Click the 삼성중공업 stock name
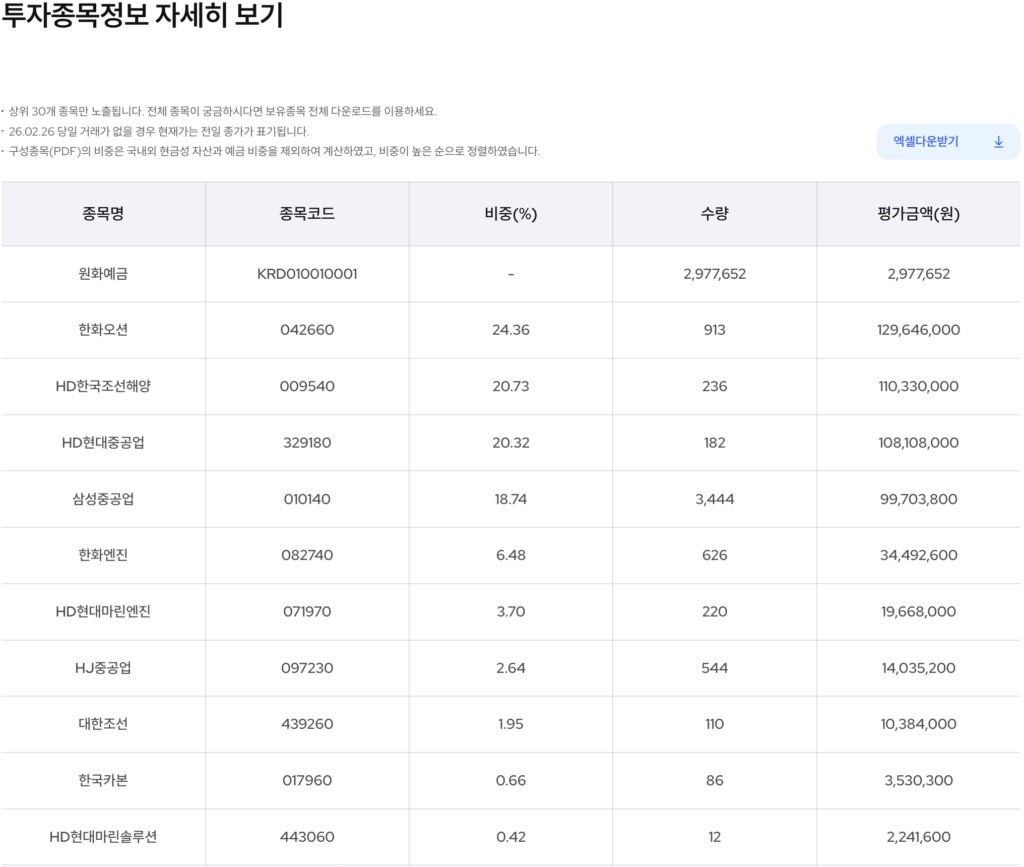The width and height of the screenshot is (1024, 867). click(x=103, y=499)
